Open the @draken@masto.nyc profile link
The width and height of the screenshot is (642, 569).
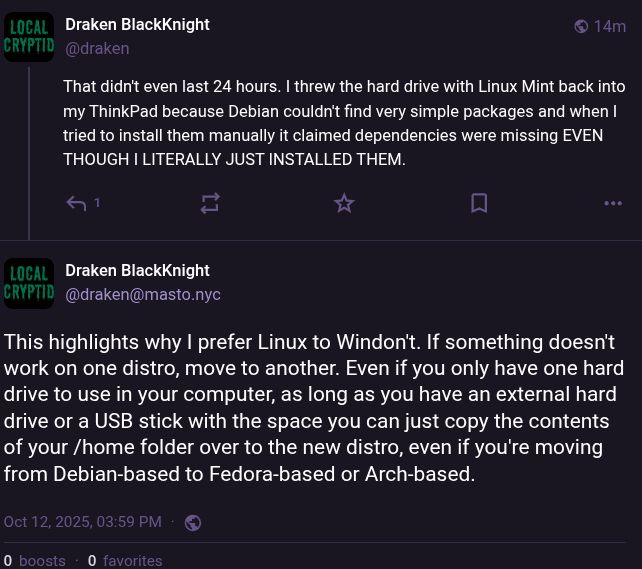click(x=143, y=294)
